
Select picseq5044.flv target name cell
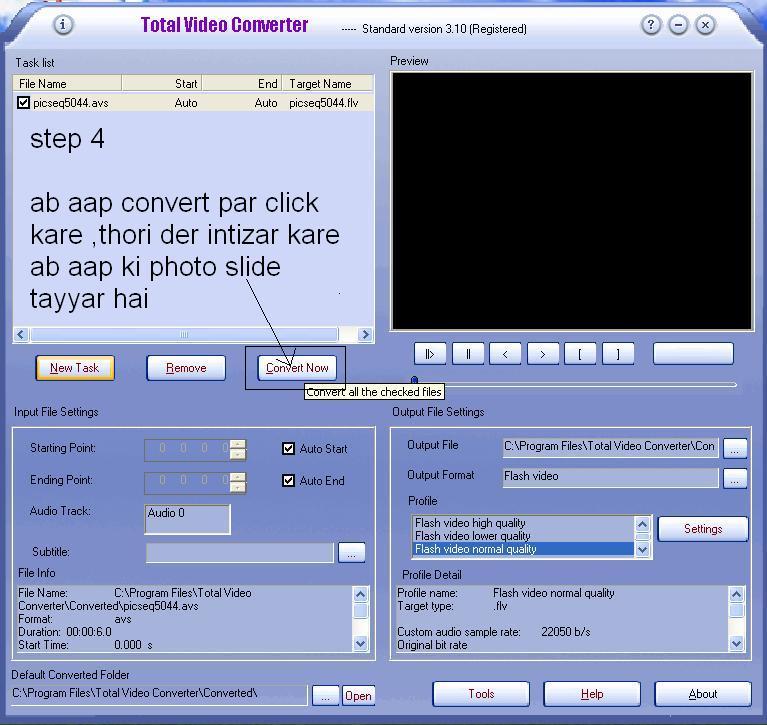(324, 103)
